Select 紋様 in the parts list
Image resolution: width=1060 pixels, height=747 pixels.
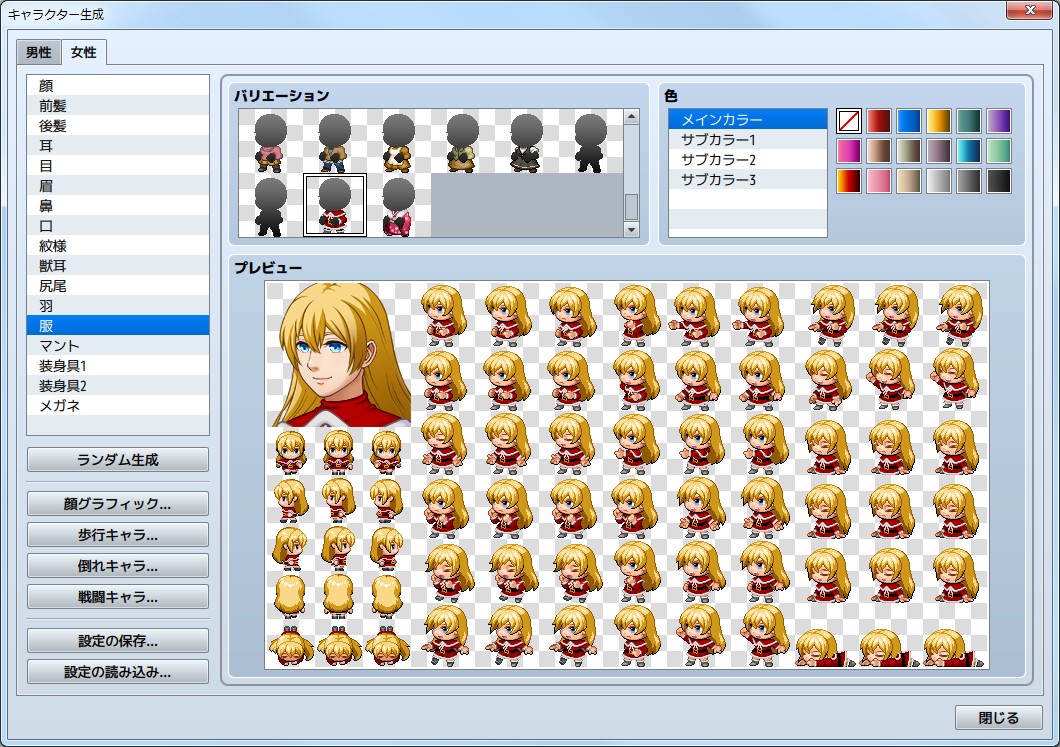click(118, 245)
